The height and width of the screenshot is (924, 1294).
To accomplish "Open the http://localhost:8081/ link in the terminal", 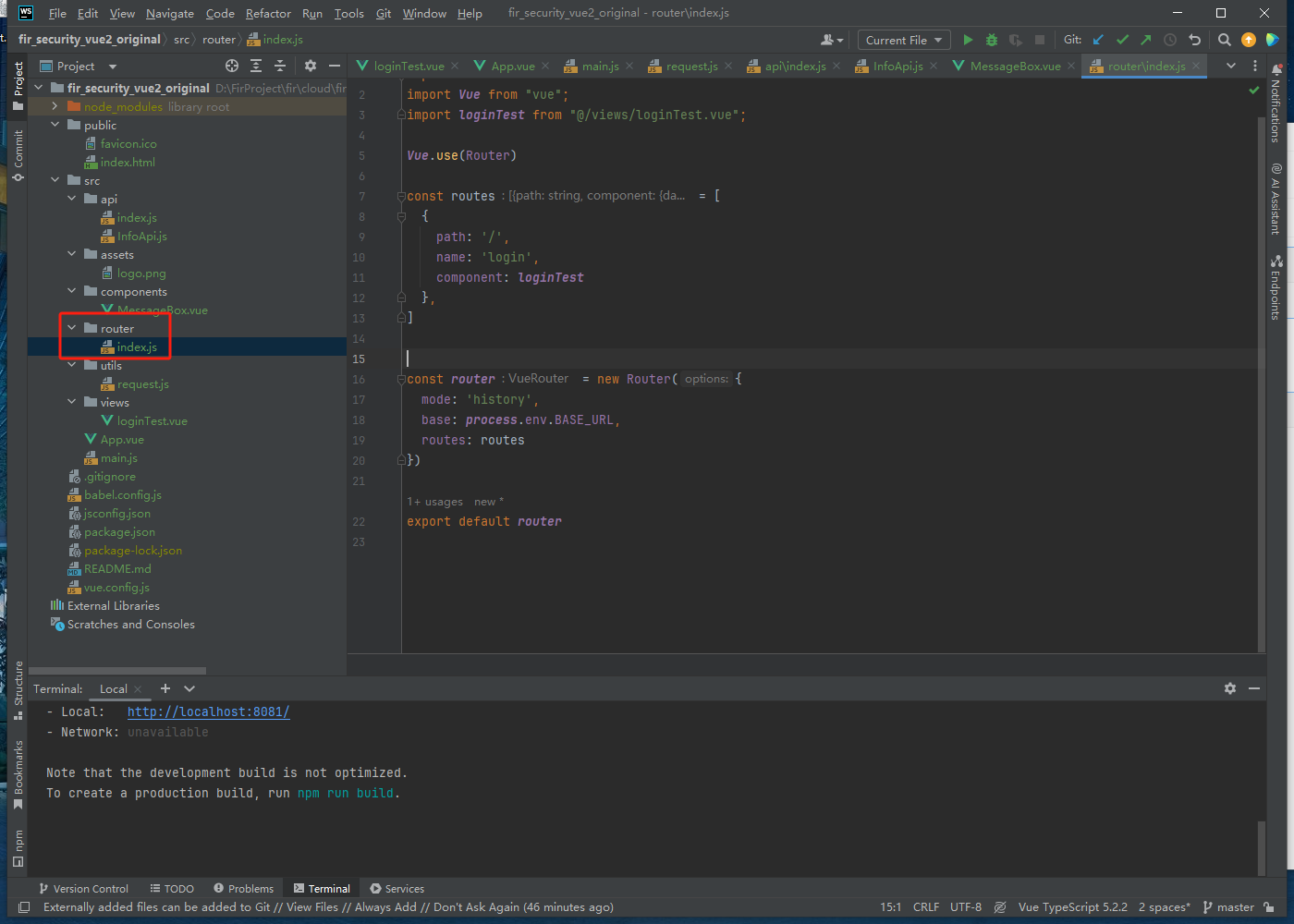I will [209, 711].
